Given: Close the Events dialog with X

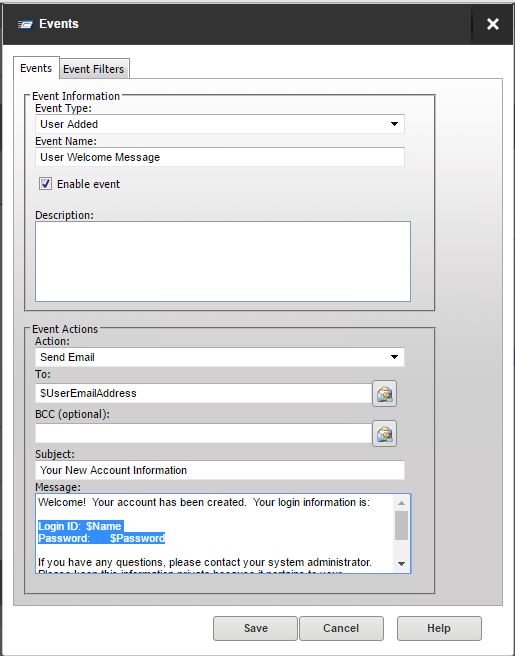Looking at the screenshot, I should (493, 24).
